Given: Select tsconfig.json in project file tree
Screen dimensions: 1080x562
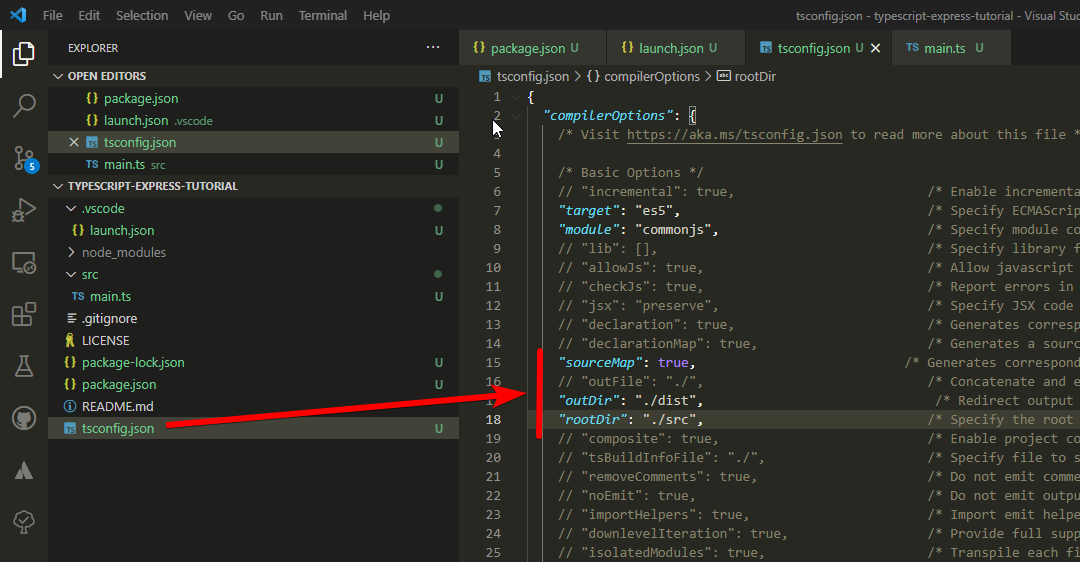Looking at the screenshot, I should [x=253, y=428].
